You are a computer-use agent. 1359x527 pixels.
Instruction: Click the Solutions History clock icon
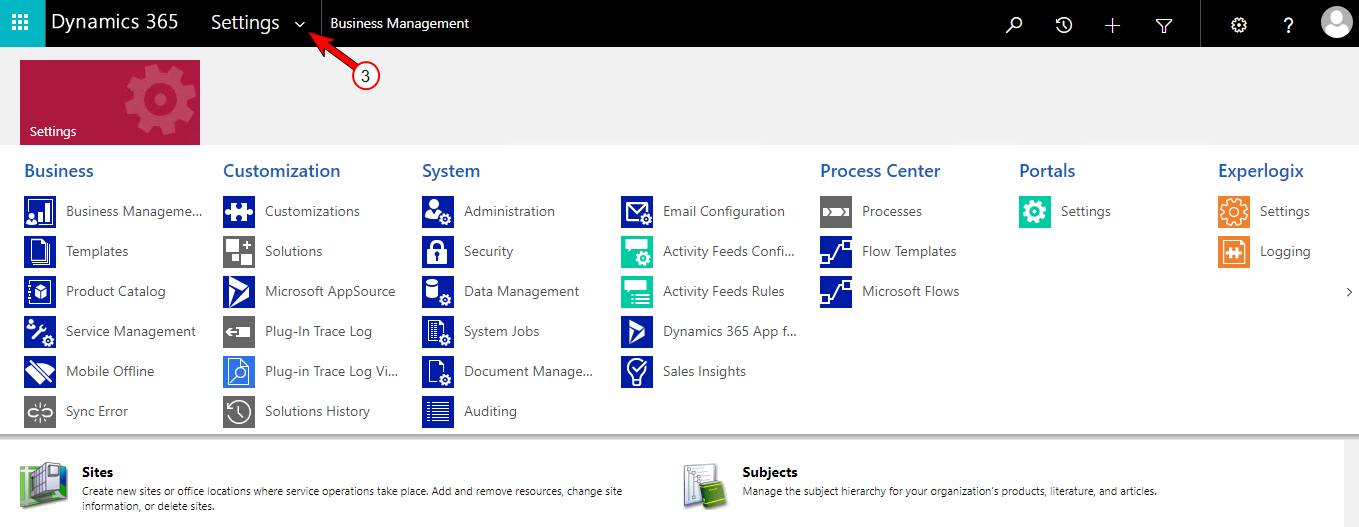coord(239,412)
